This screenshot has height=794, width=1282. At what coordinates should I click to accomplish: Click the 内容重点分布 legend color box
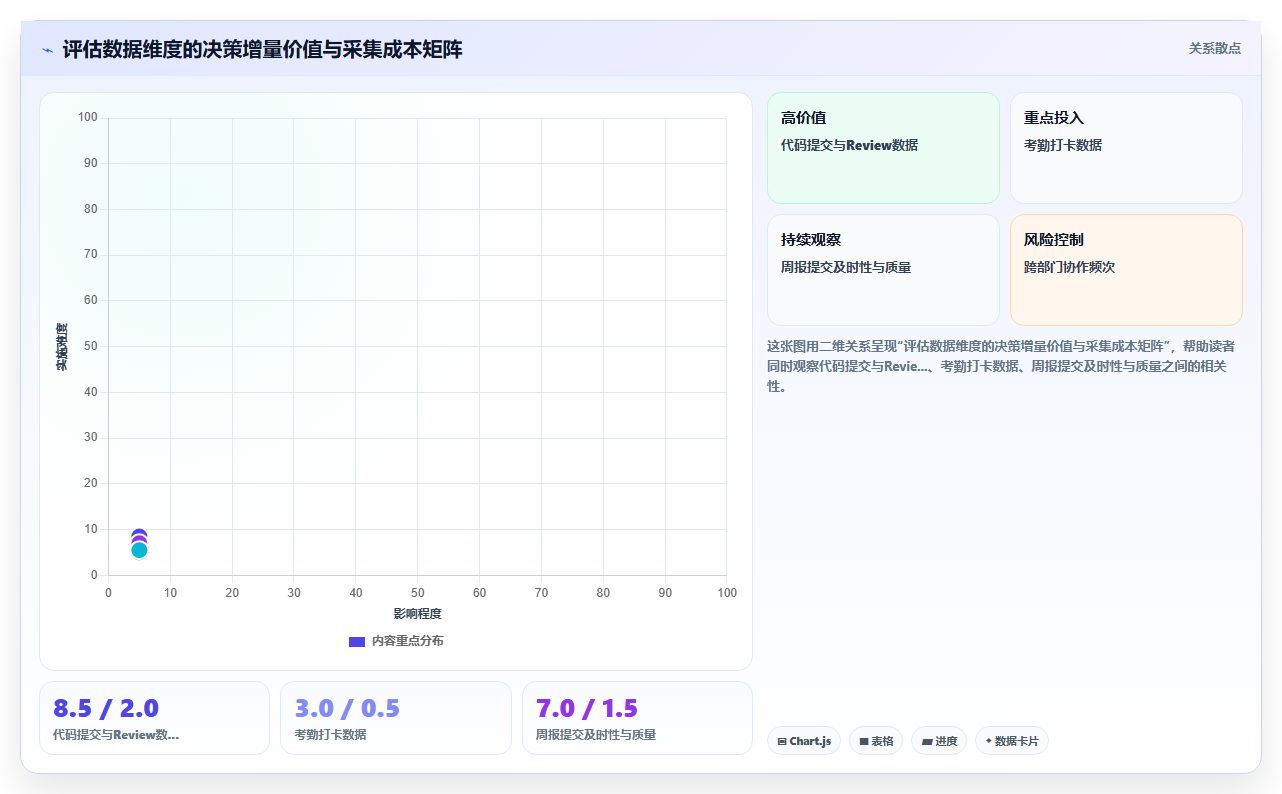click(356, 641)
